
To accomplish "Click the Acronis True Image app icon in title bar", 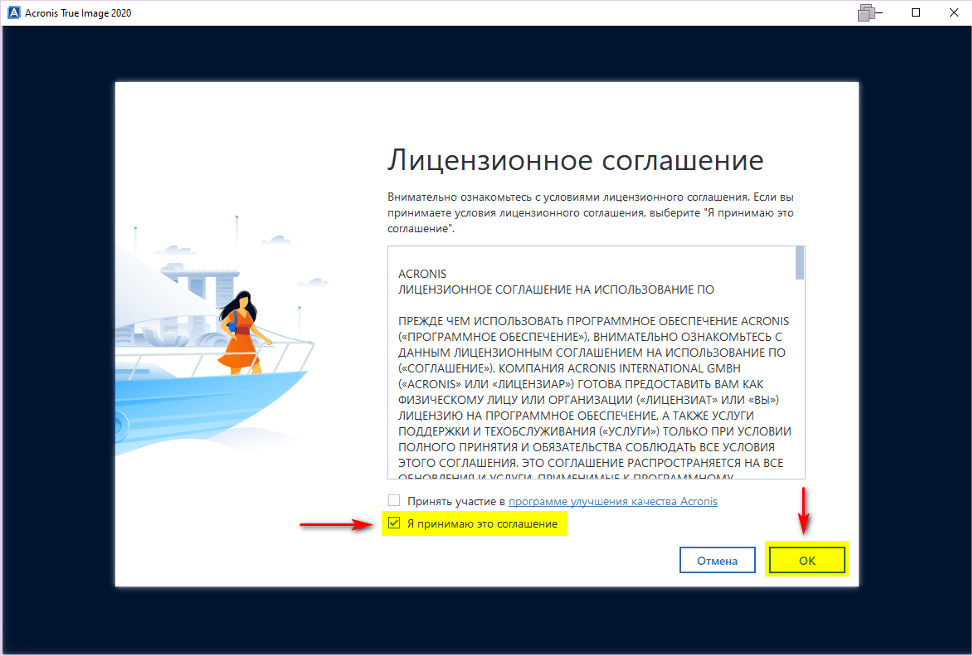I will point(13,12).
